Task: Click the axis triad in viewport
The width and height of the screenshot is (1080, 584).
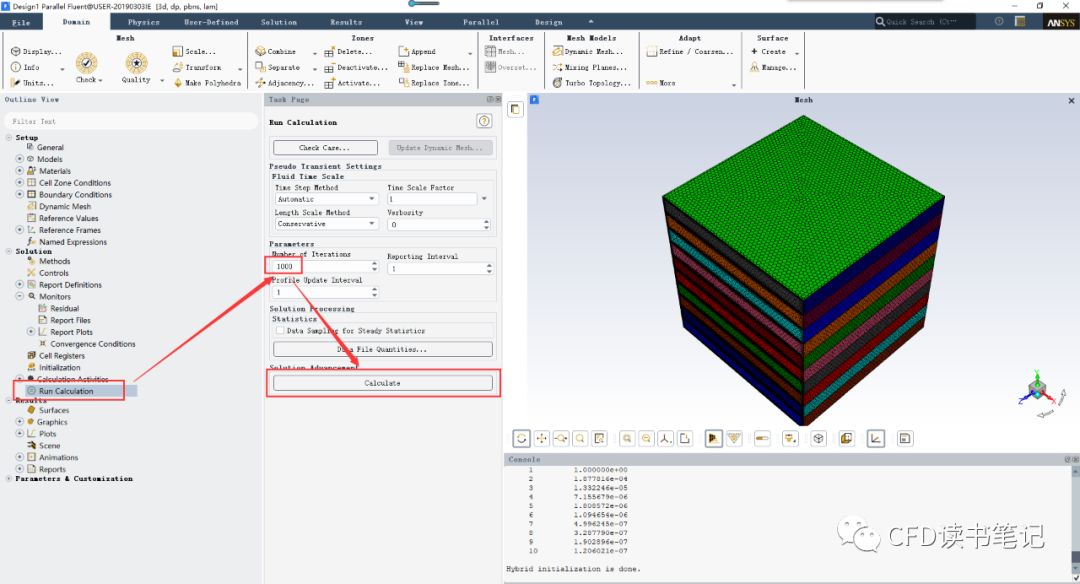Action: tap(1037, 389)
